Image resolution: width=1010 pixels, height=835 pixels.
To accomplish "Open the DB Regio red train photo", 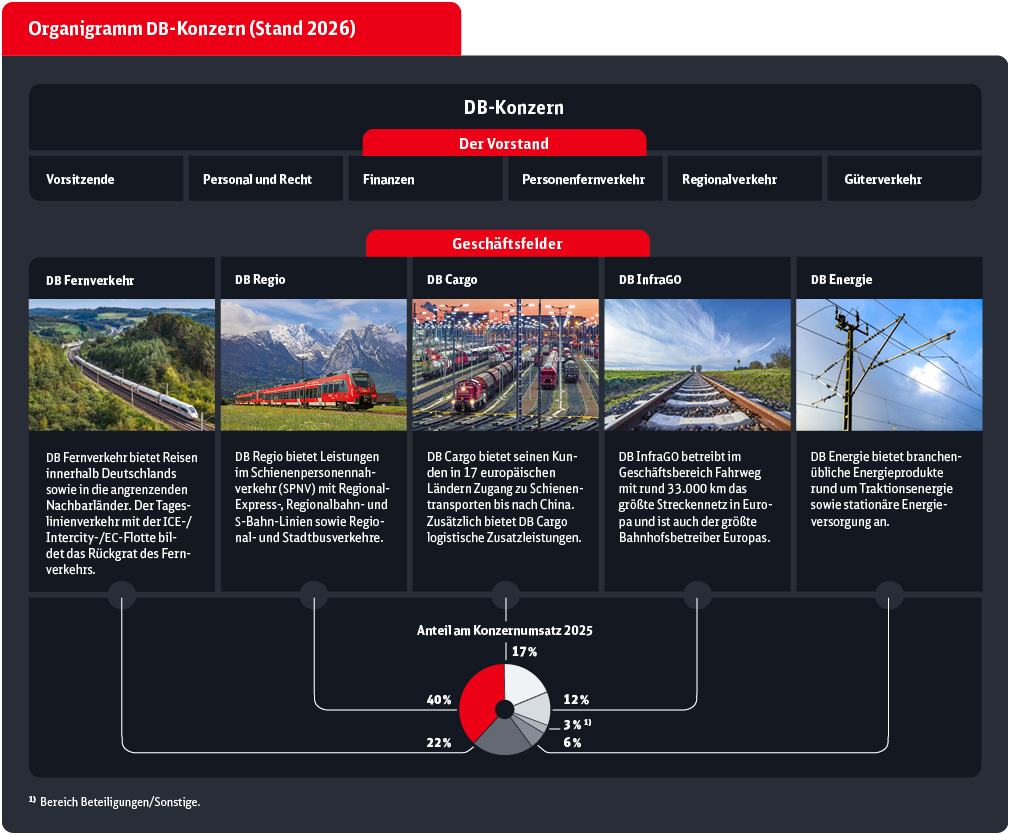I will [x=314, y=365].
